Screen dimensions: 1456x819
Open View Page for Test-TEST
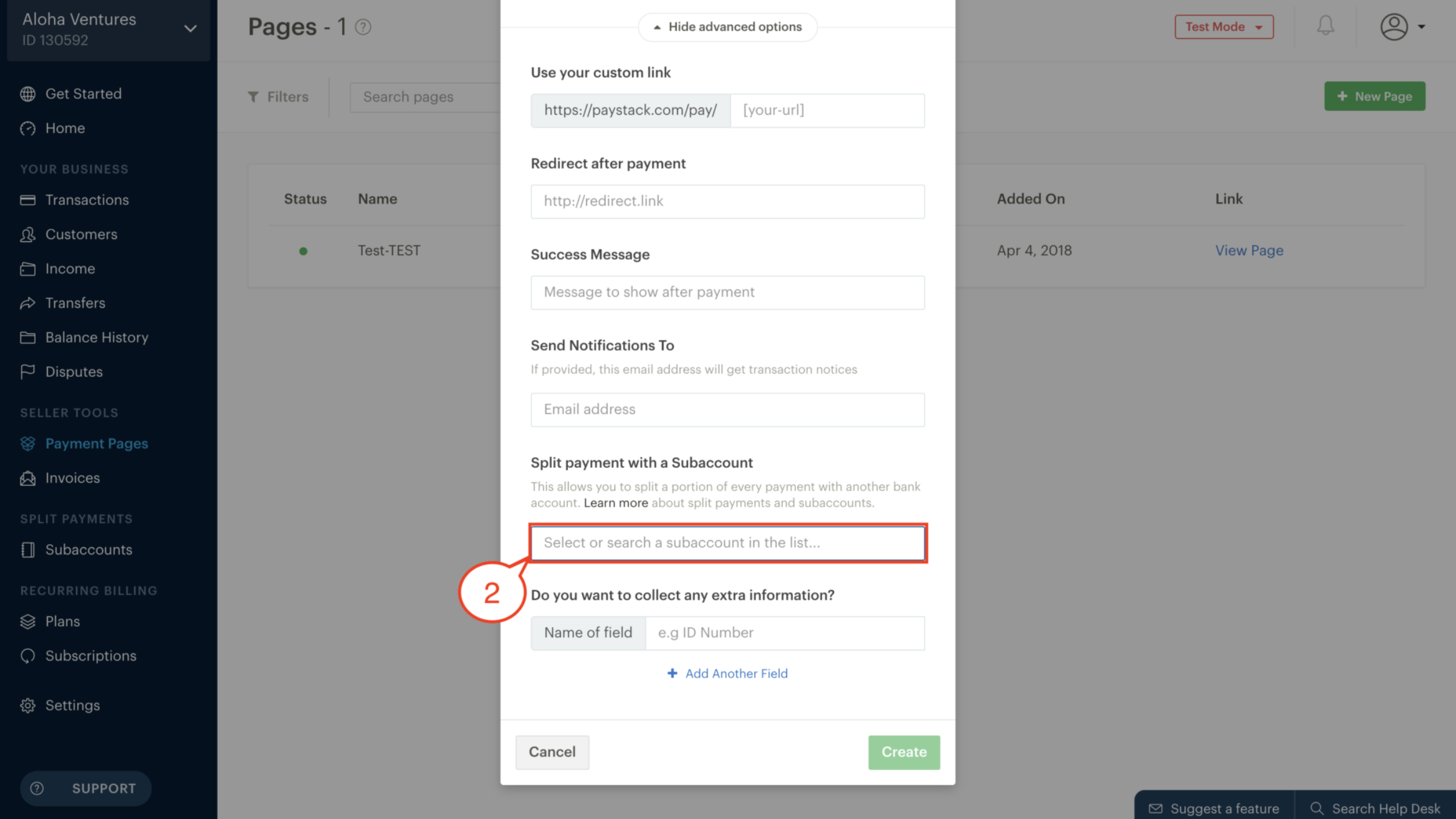point(1249,250)
